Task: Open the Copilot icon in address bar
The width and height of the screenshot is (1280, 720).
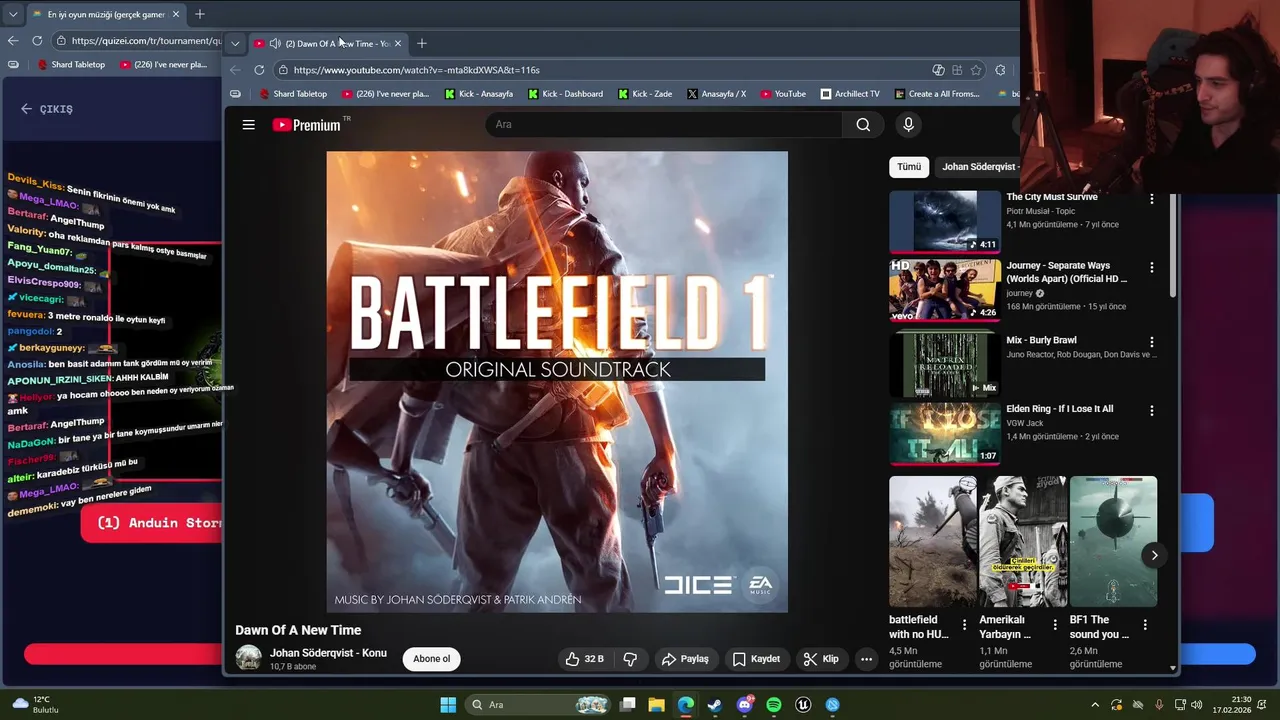Action: click(938, 70)
